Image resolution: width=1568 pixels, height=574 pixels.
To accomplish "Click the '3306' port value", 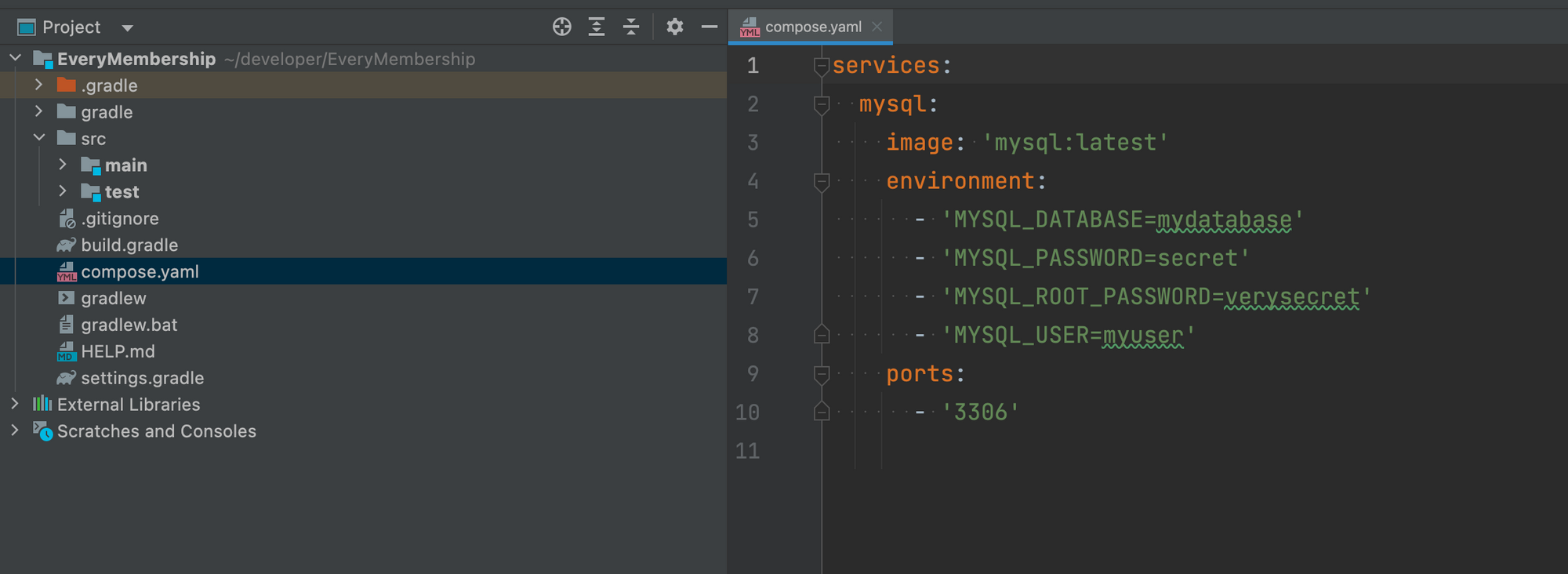I will pos(981,412).
